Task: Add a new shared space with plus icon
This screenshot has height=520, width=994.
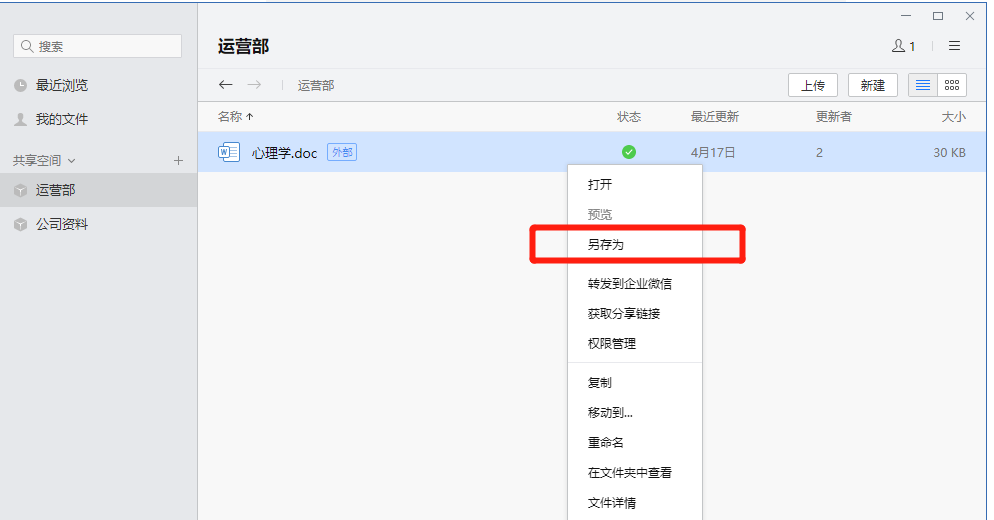Action: [178, 161]
